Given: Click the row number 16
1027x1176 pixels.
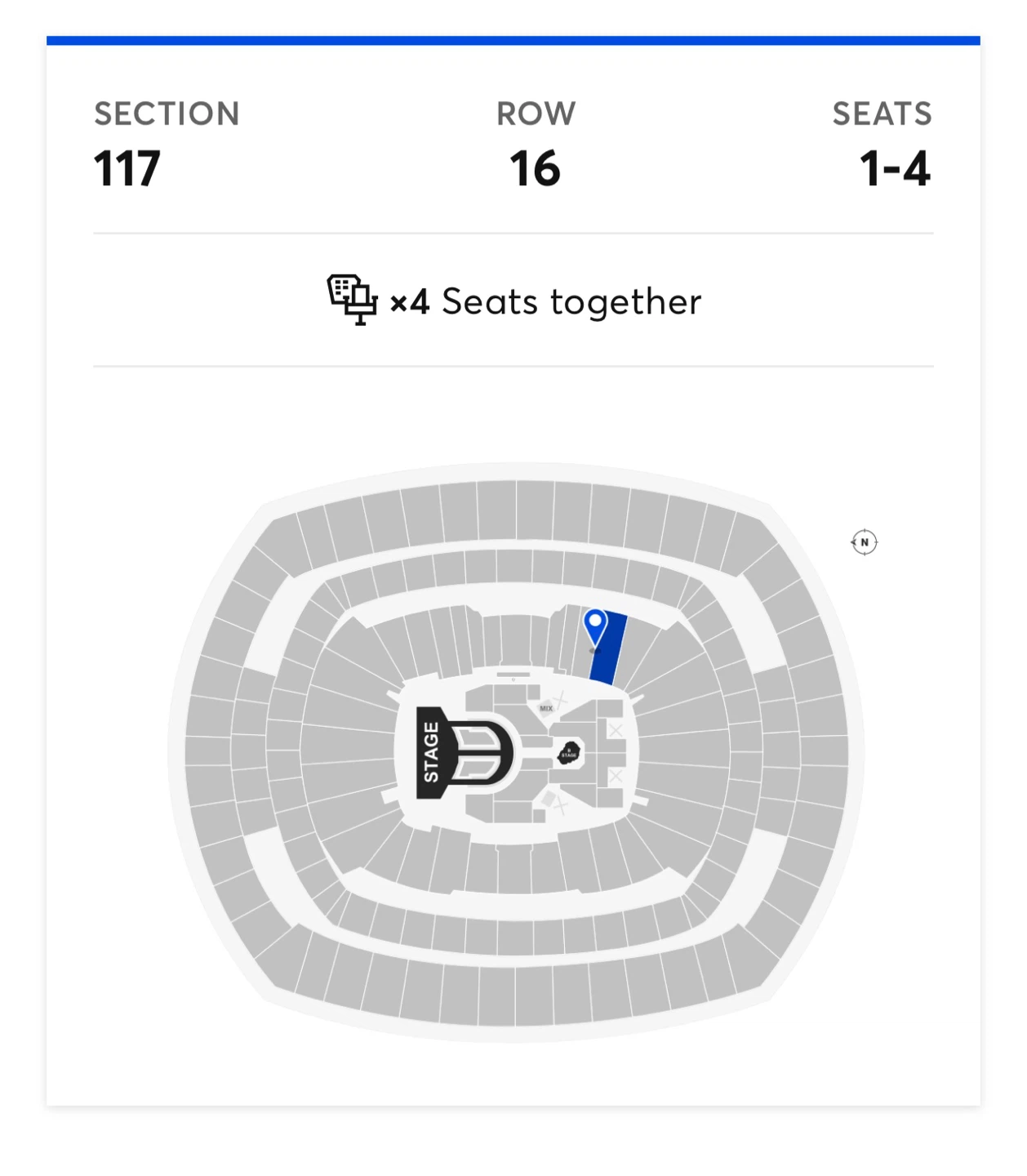Looking at the screenshot, I should pyautogui.click(x=536, y=169).
